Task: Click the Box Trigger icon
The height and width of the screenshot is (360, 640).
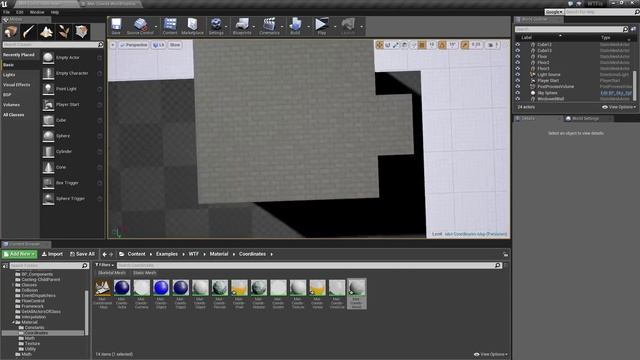Action: [48, 183]
